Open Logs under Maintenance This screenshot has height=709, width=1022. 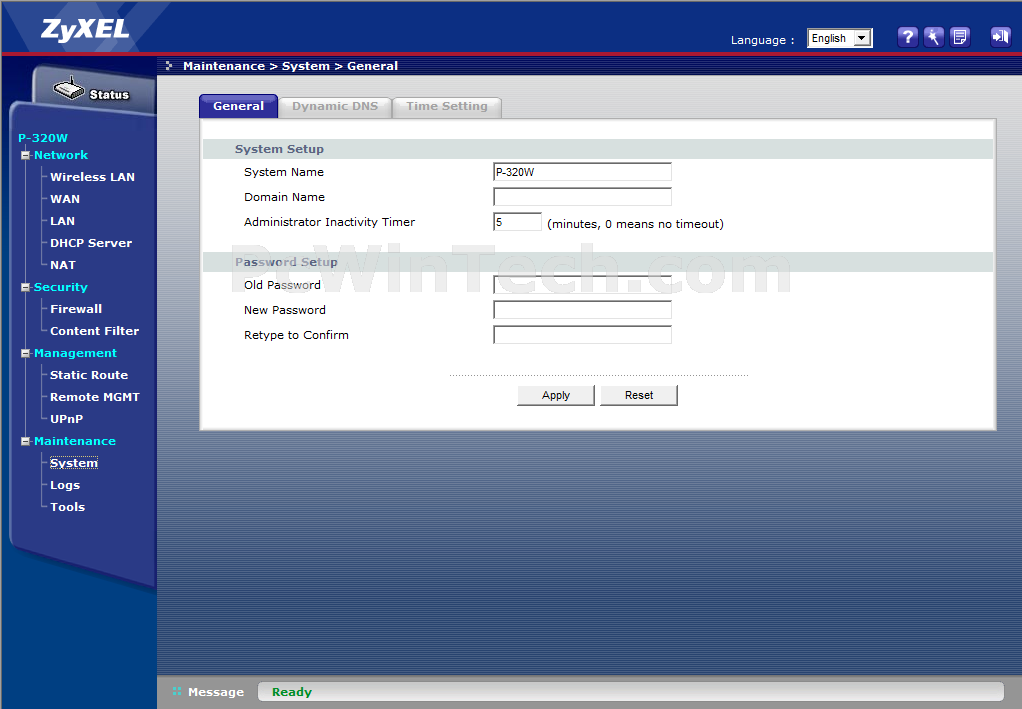click(65, 485)
